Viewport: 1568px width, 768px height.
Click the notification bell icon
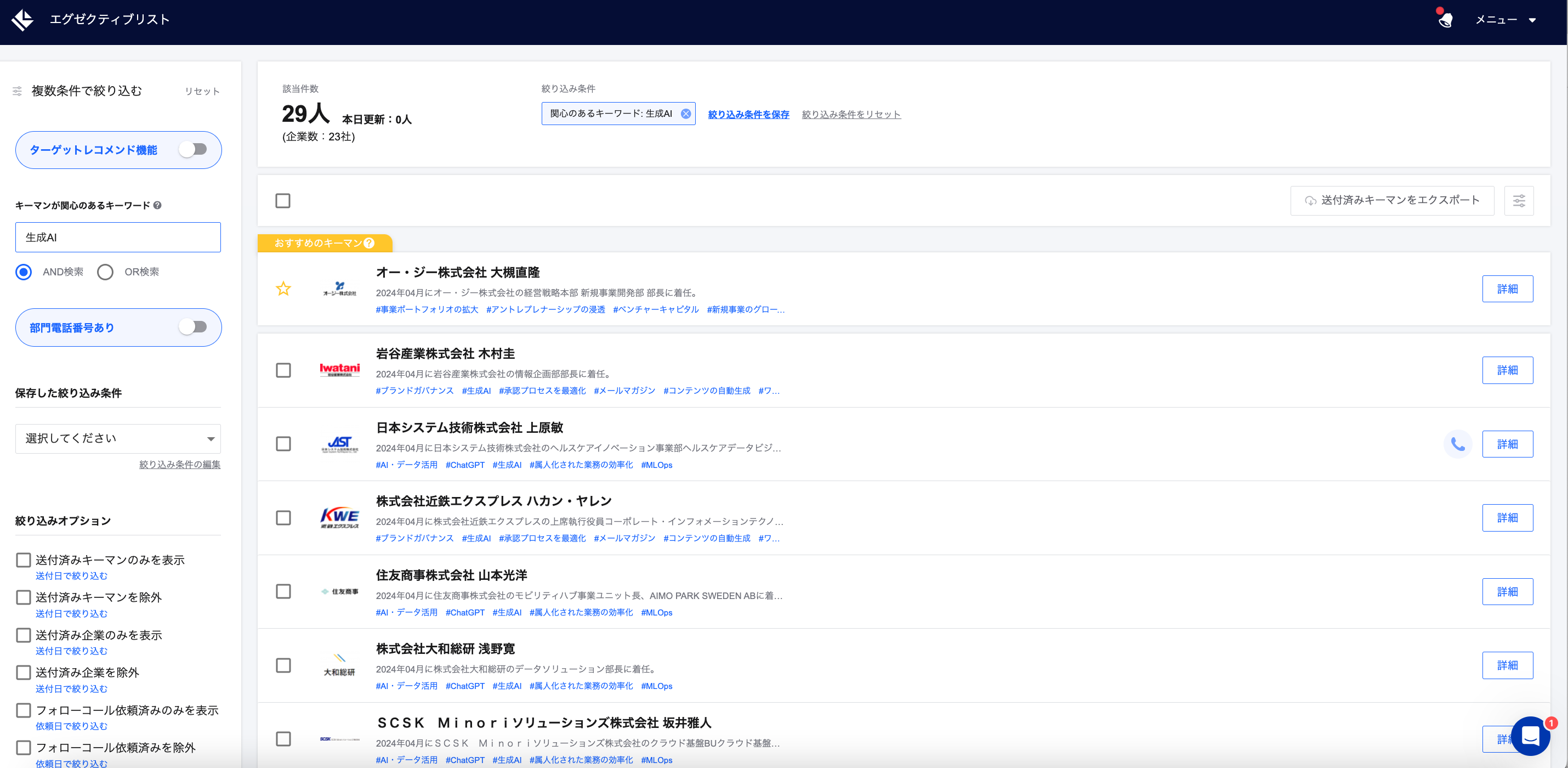1445,20
